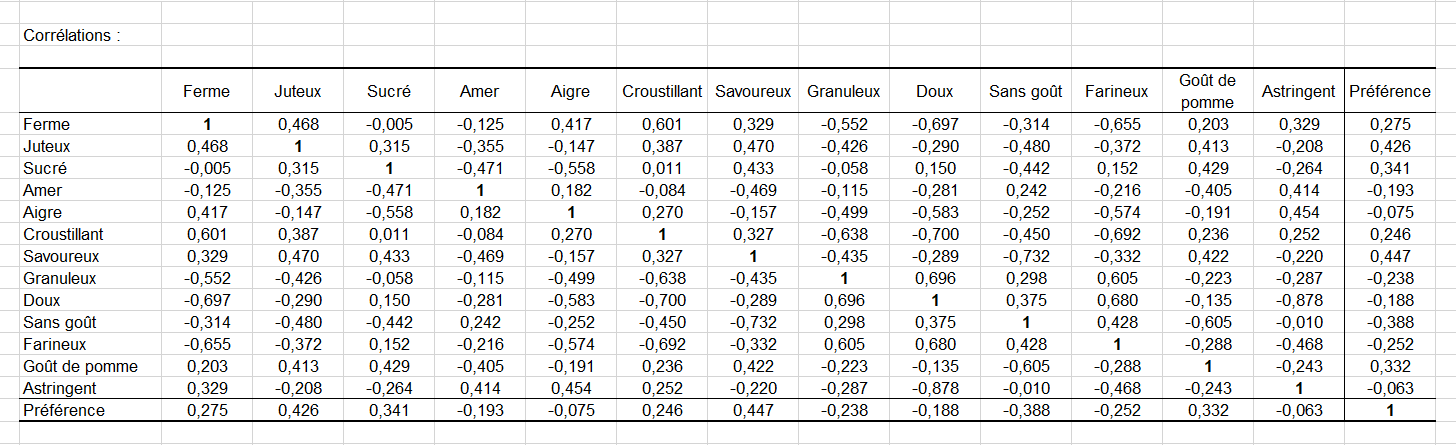Click the Amer row's Astringent value 0,414
This screenshot has width=1456, height=445.
[1298, 190]
